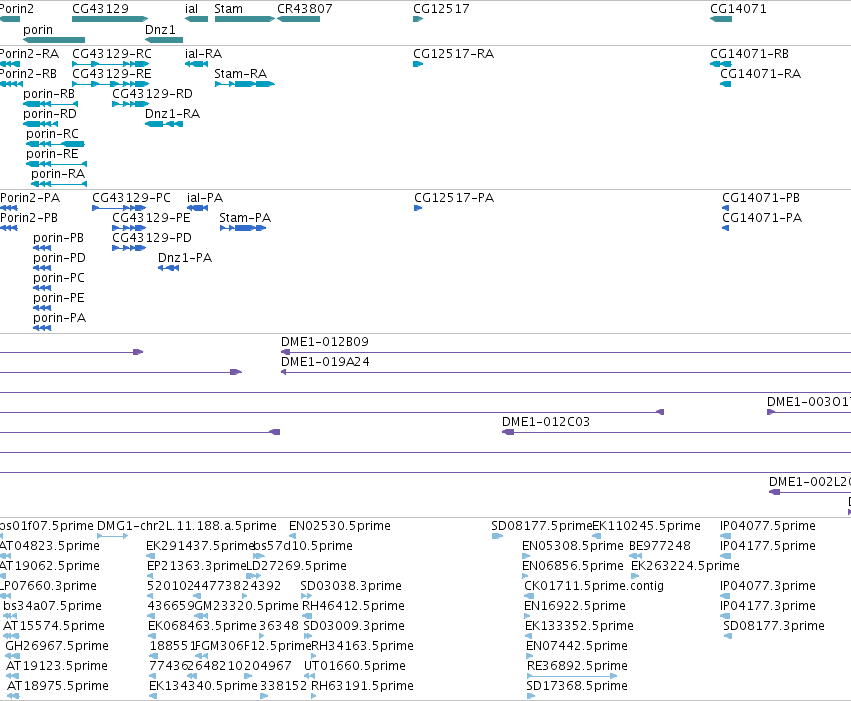
Task: Select the "RH63191.5prime" EST label
Action: tap(363, 687)
